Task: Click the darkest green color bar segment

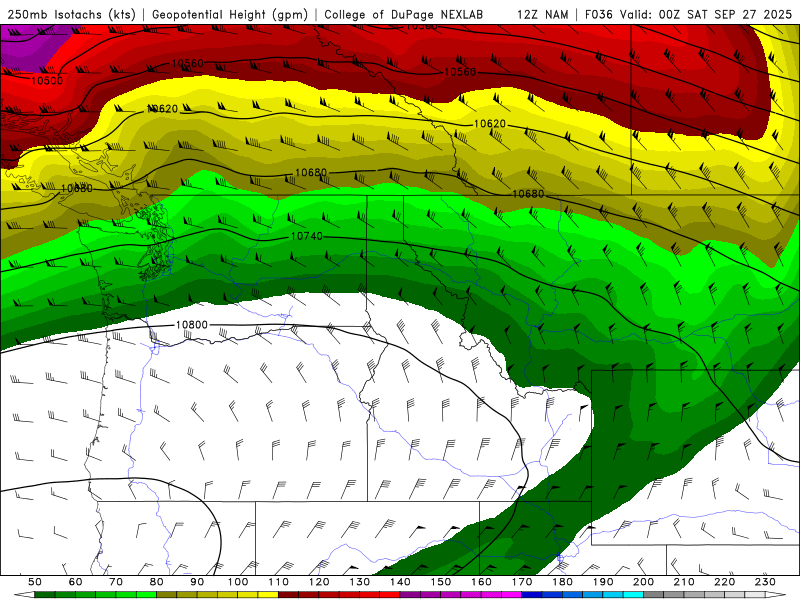Action: (44, 595)
